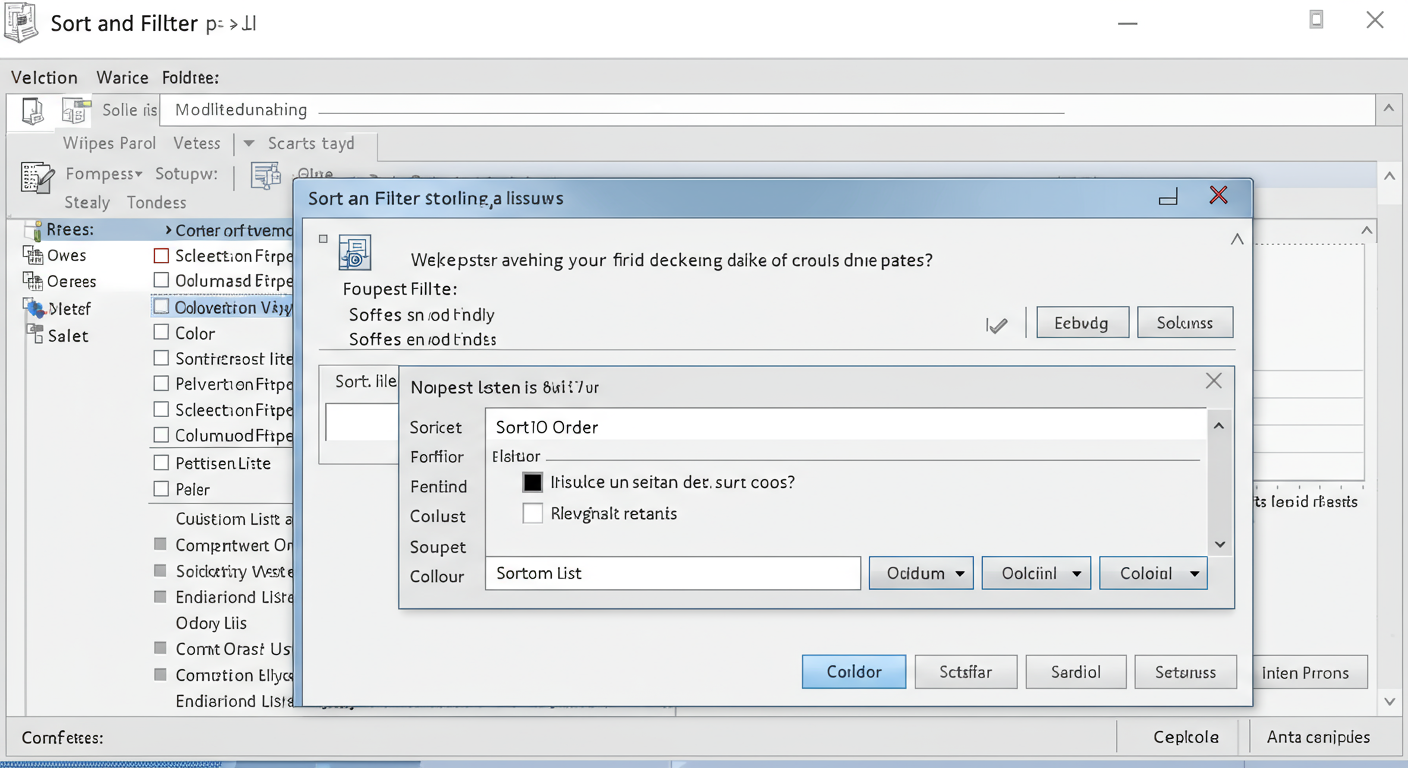Screen dimensions: 1408x768
Task: Enable the Color checkbox in the list
Action: 161,333
